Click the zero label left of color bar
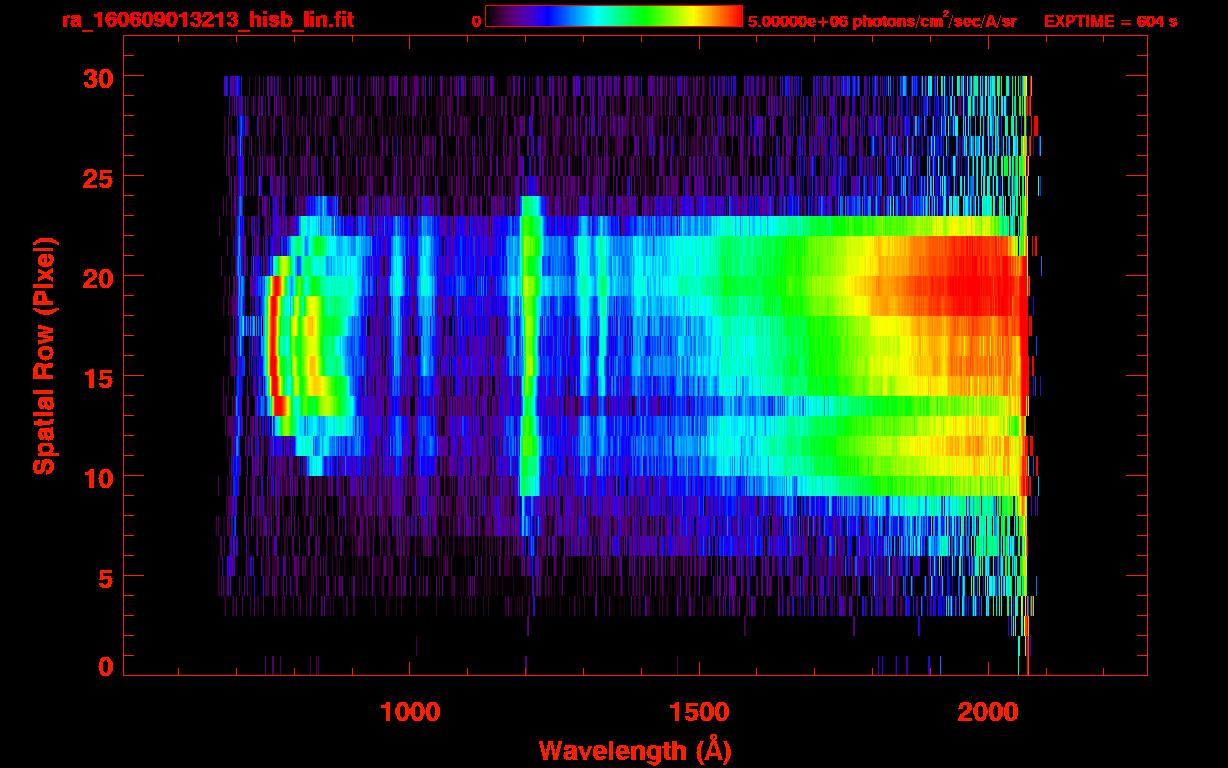 (x=476, y=21)
